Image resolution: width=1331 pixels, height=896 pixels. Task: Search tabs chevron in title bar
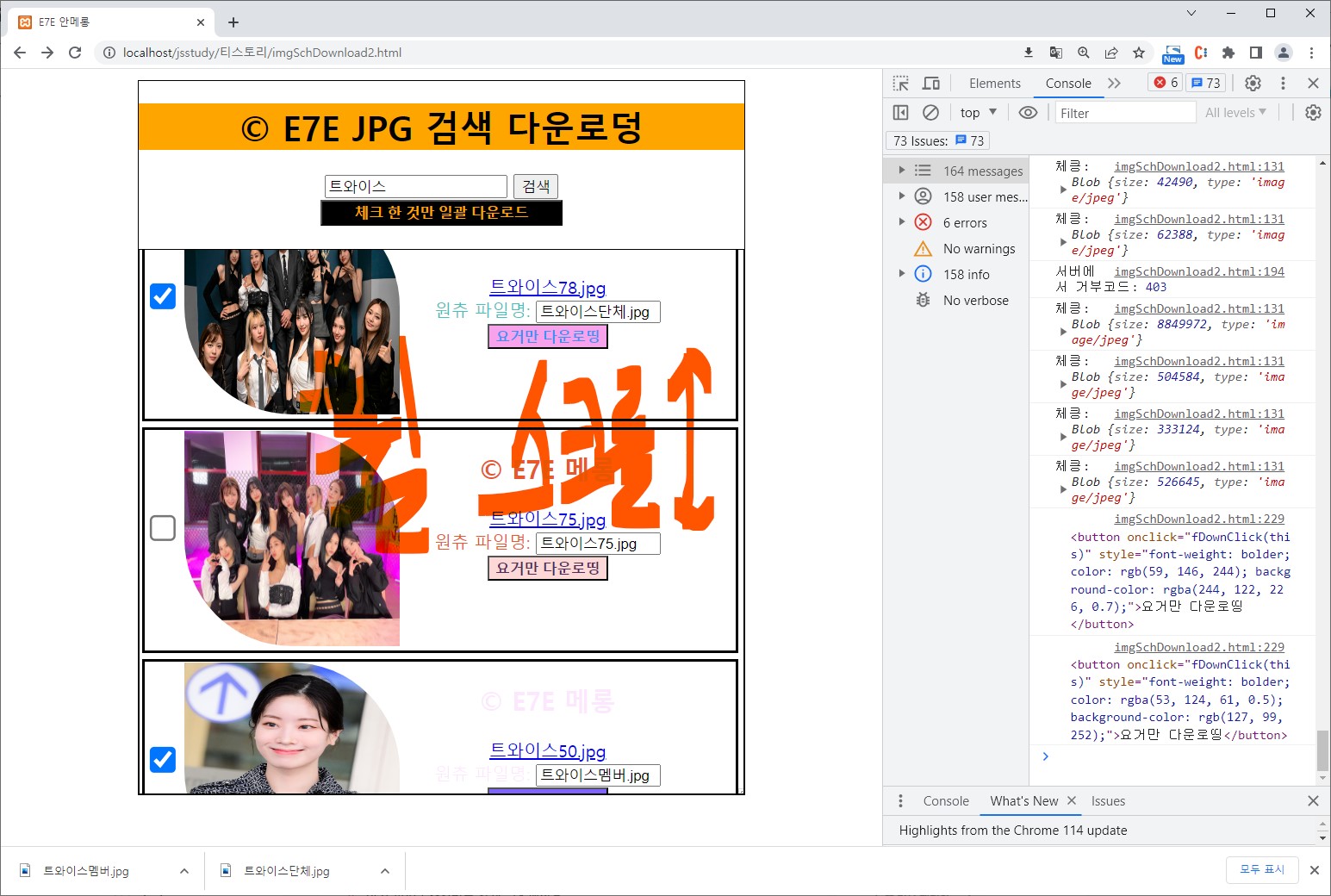(x=1191, y=13)
